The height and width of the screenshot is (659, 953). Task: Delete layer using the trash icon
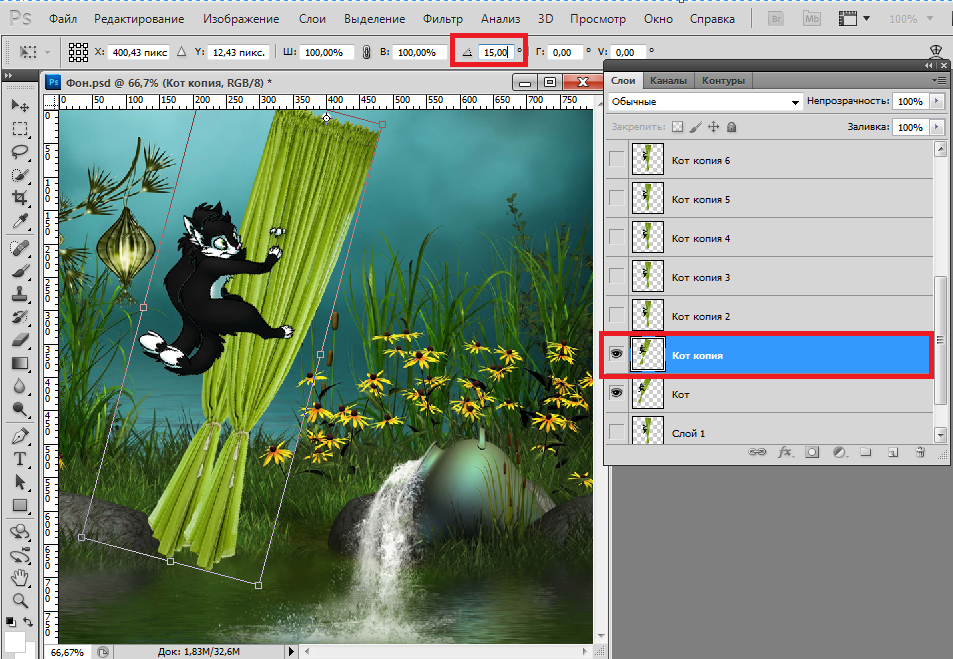919,453
